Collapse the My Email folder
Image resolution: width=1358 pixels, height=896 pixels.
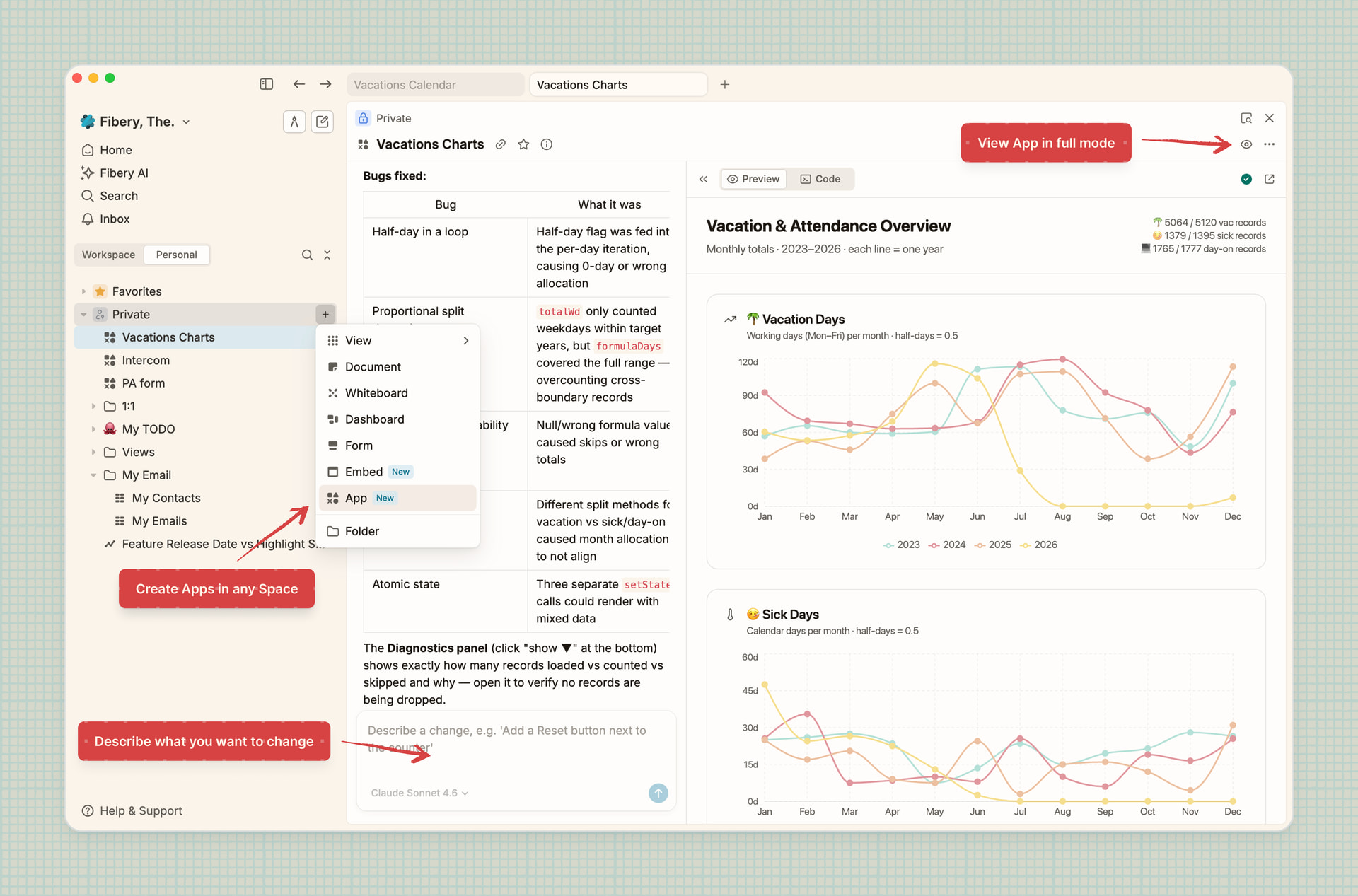(x=93, y=475)
